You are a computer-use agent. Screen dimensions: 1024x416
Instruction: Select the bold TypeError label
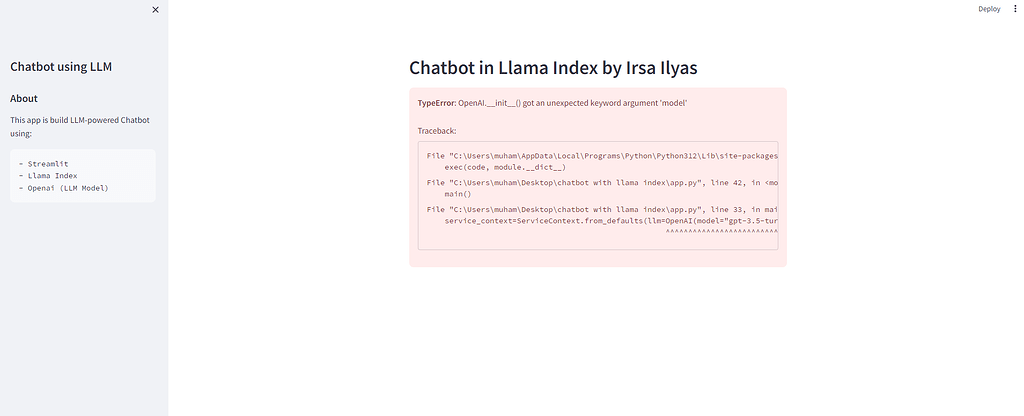[437, 103]
